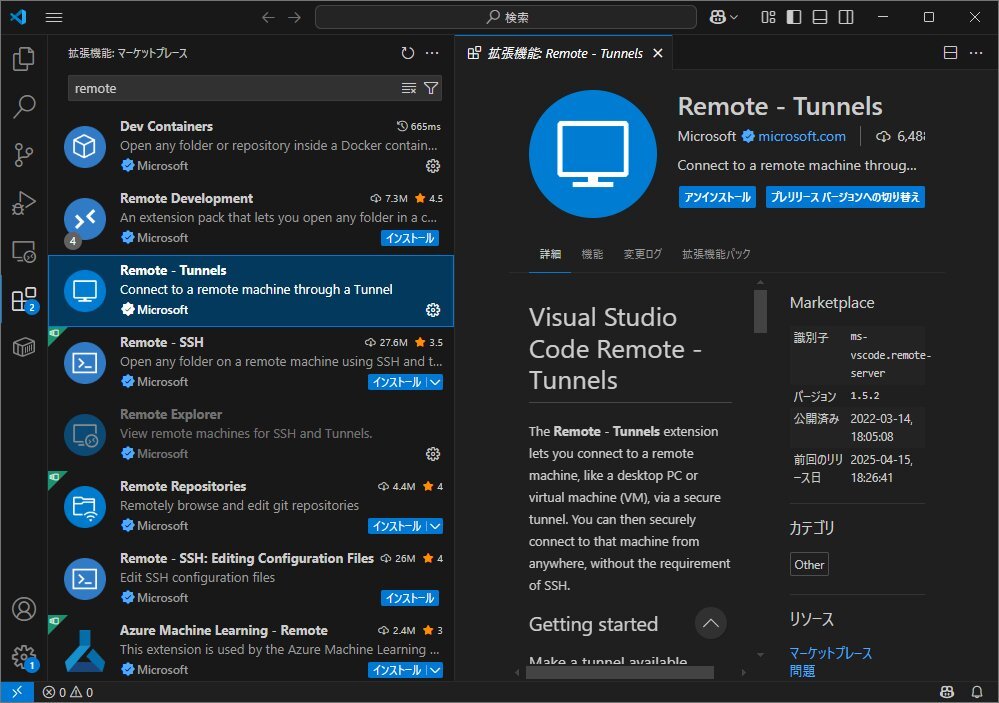Split the editor layout
999x703 pixels.
tap(950, 53)
